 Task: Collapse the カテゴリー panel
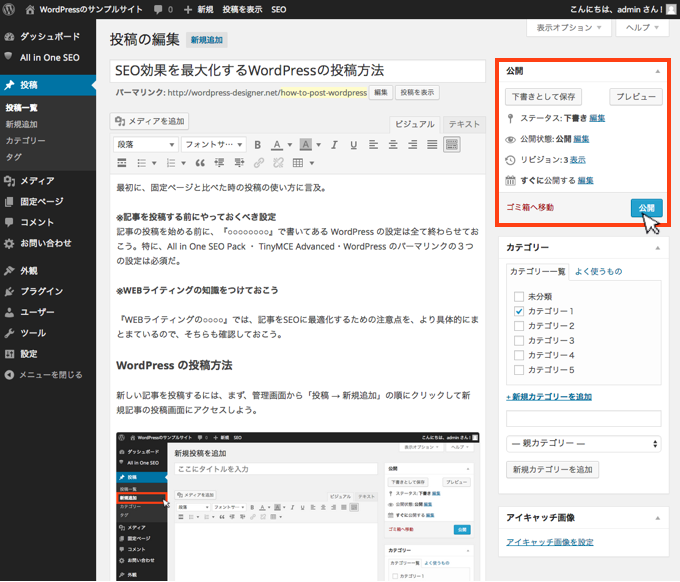[x=657, y=248]
